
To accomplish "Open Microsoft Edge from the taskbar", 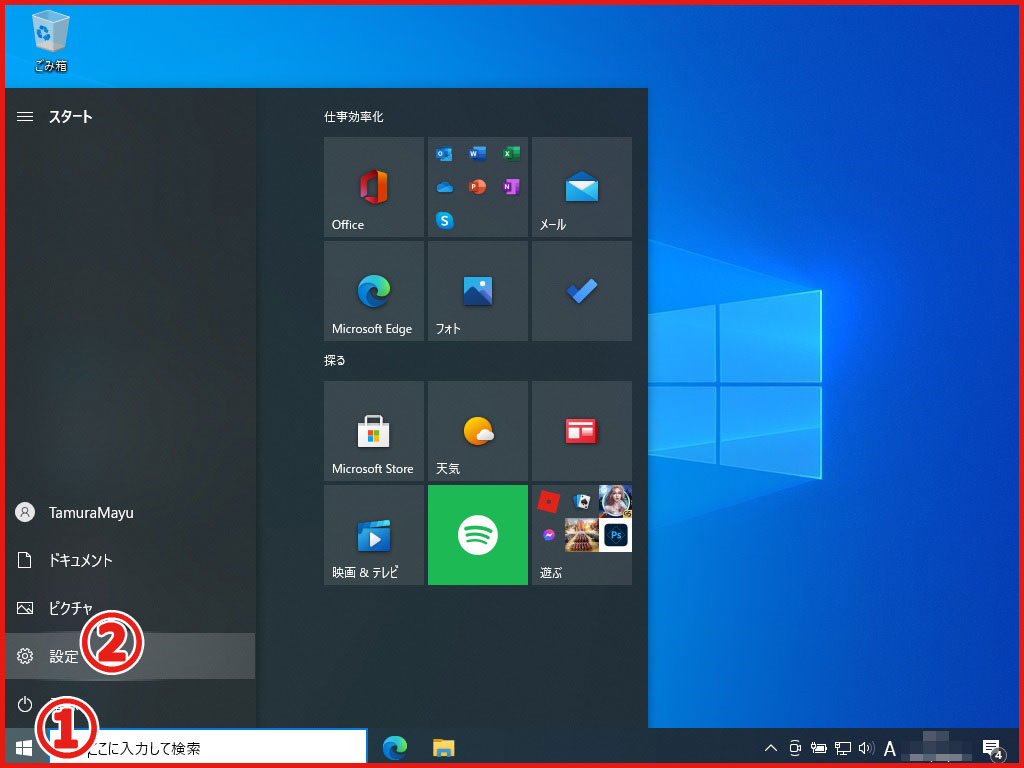I will (x=395, y=747).
